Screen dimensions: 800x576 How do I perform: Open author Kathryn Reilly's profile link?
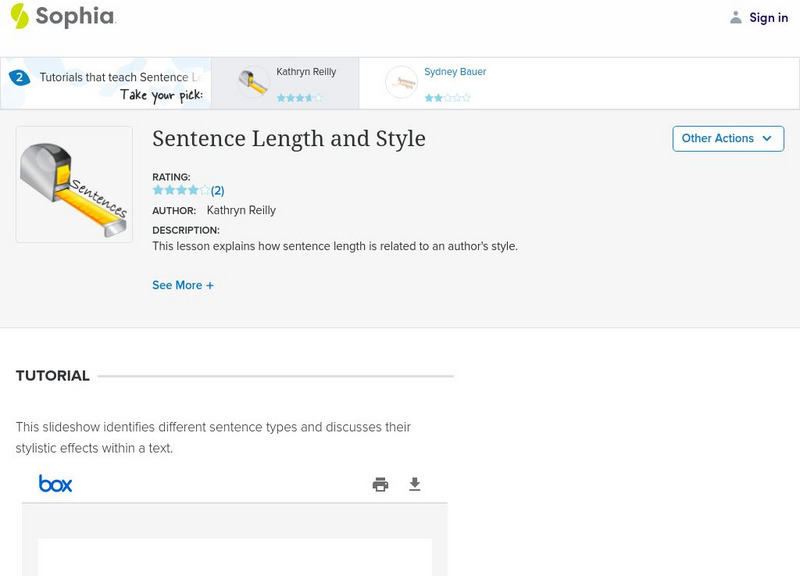tap(241, 211)
